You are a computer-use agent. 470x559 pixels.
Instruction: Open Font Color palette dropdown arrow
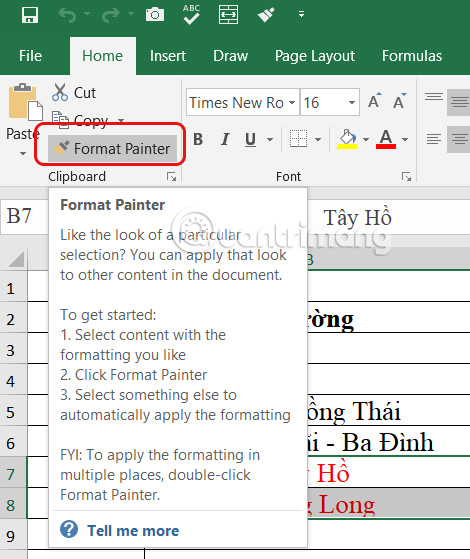405,139
